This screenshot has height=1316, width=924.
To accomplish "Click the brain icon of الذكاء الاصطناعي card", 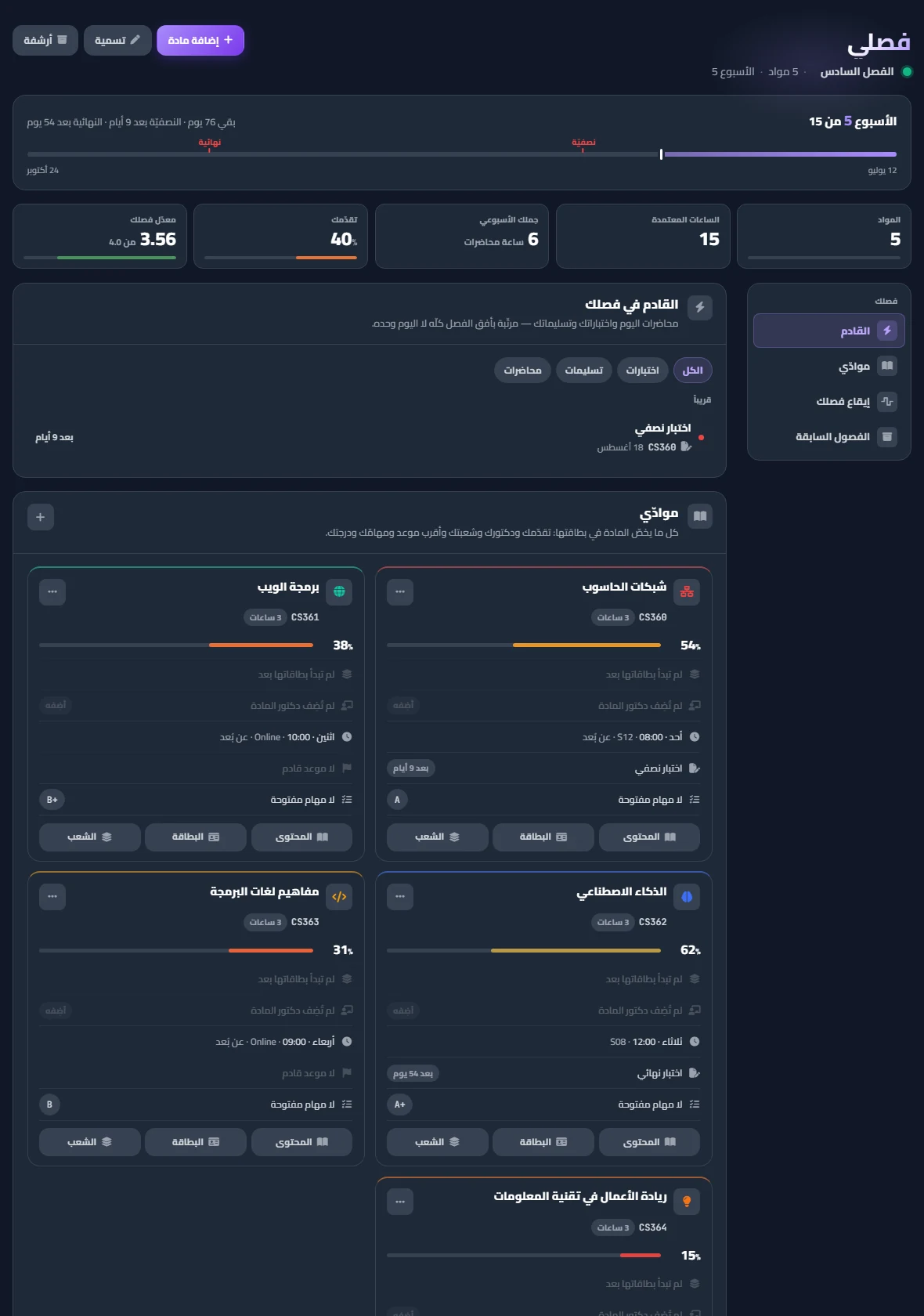I will point(687,897).
